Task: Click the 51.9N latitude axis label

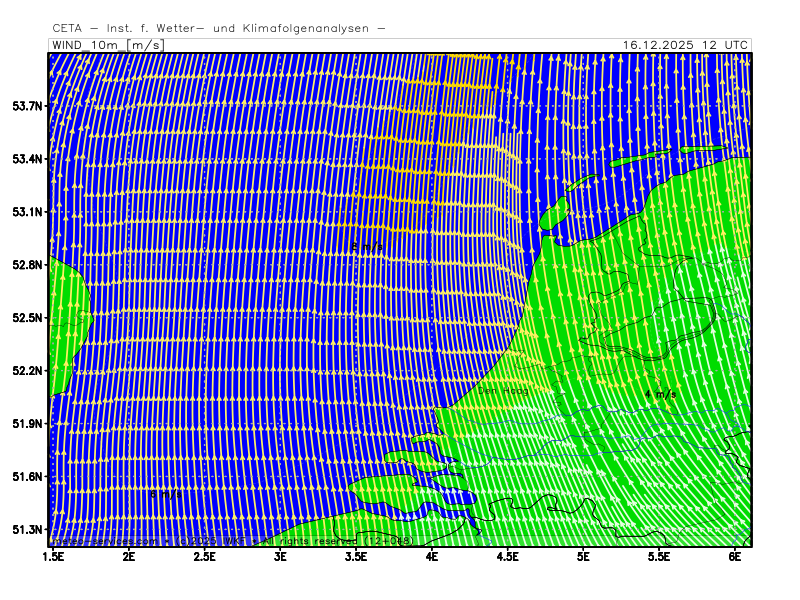Action: (27, 424)
